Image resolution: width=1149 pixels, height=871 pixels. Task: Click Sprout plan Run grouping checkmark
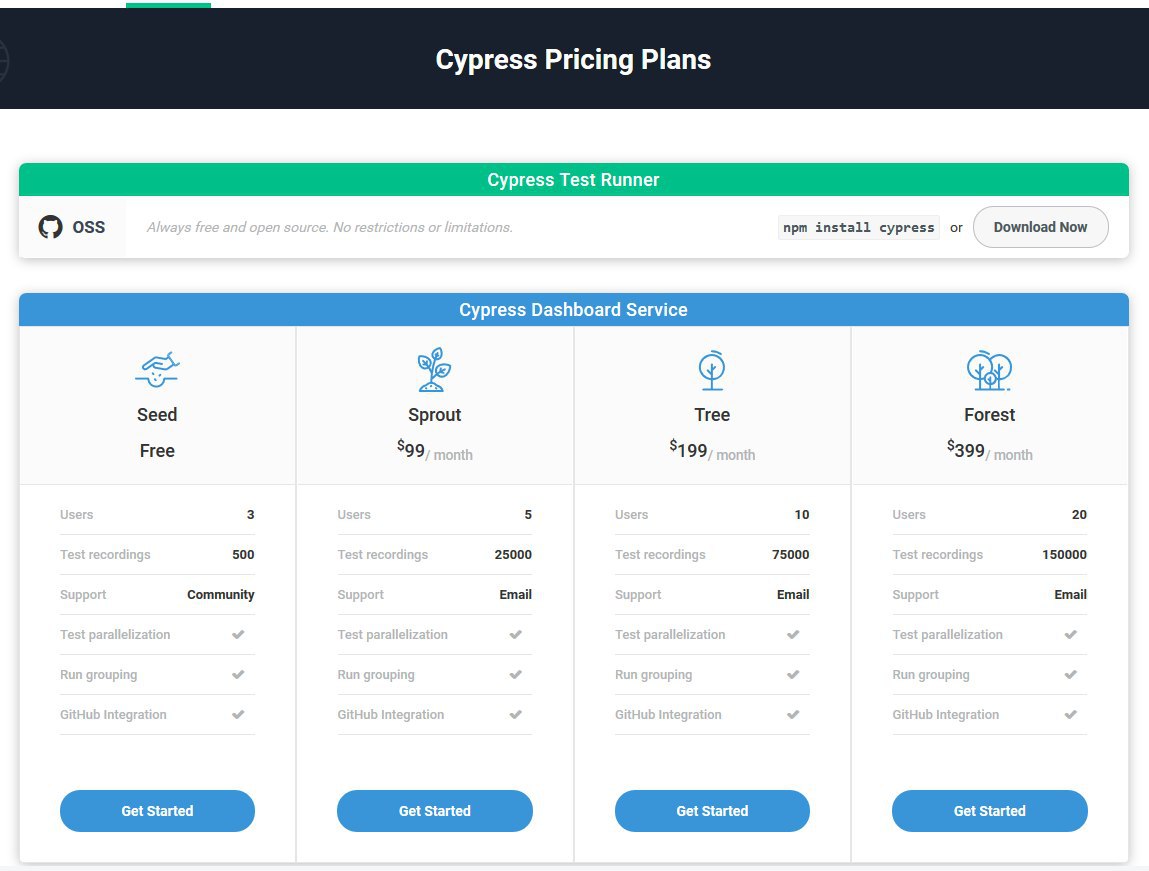coord(516,674)
